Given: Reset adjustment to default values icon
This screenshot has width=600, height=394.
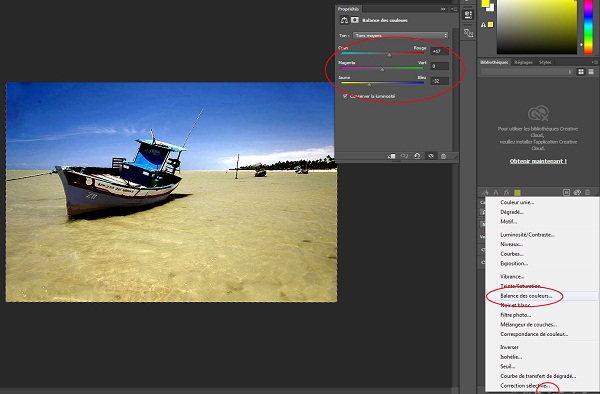Looking at the screenshot, I should coord(417,156).
